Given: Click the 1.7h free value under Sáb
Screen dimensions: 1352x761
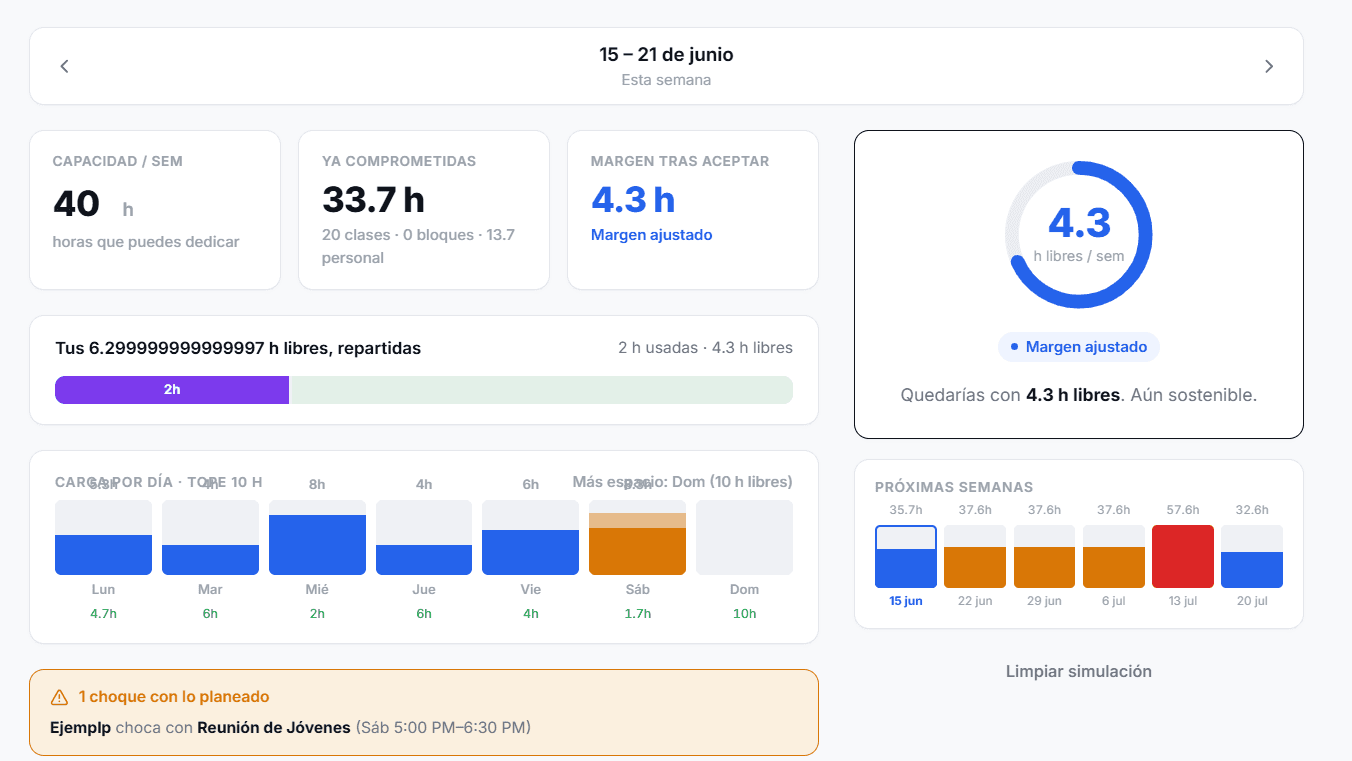Looking at the screenshot, I should point(637,614).
